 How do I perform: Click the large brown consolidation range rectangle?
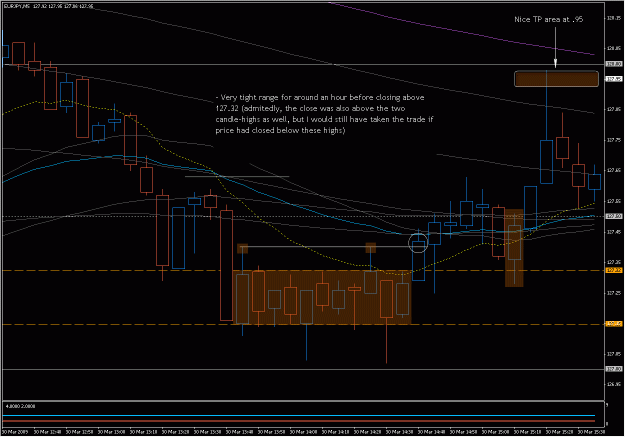[x=322, y=297]
